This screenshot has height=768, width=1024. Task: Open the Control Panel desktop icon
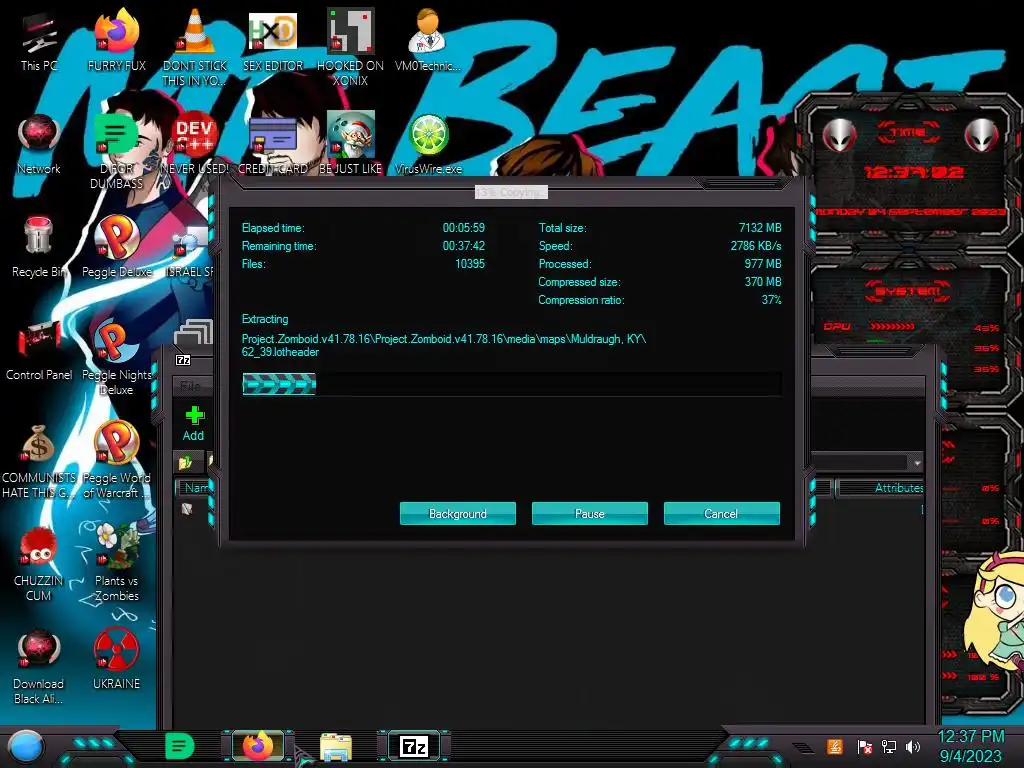(39, 350)
